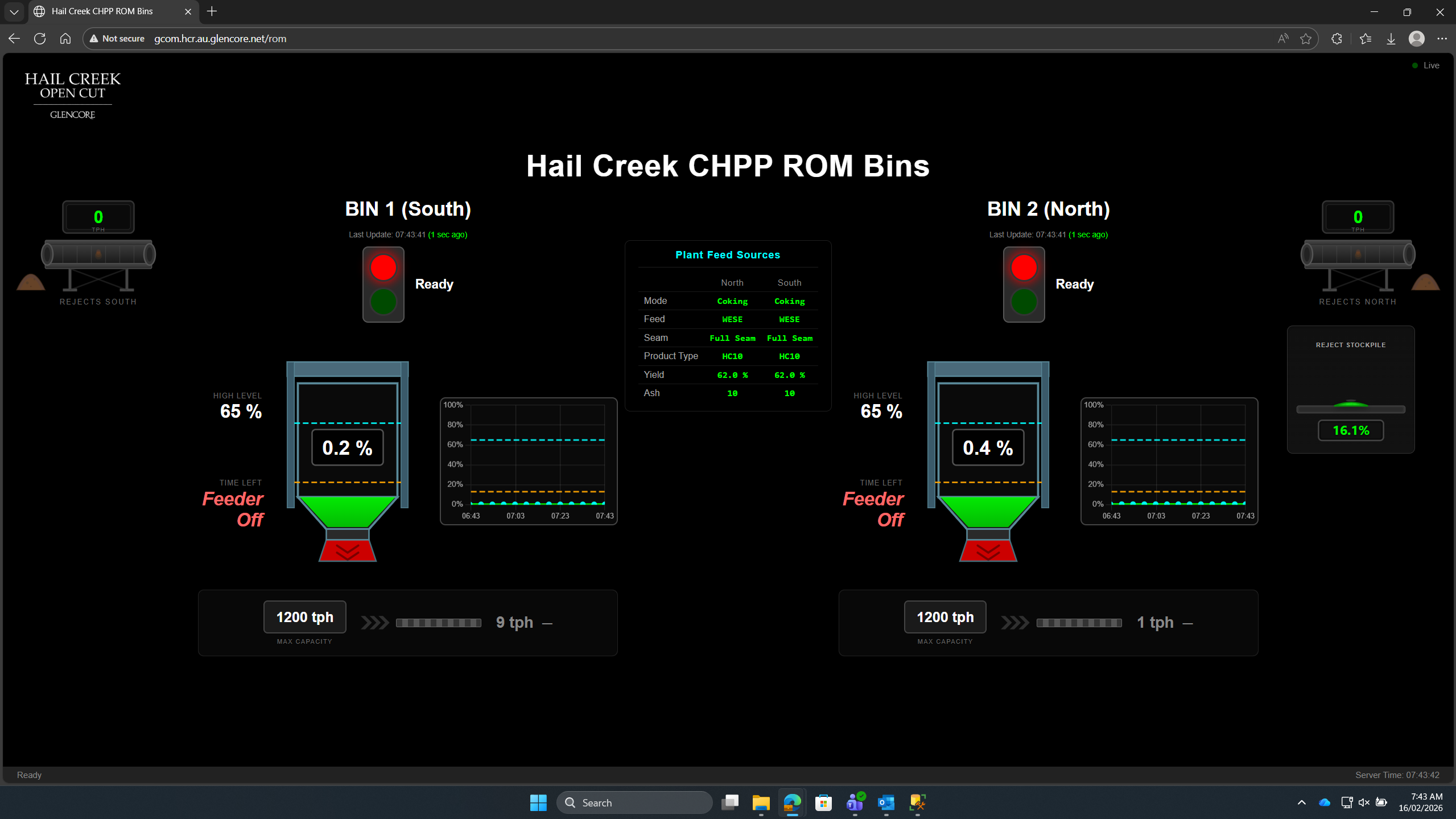Click BIN 1 traffic light indicator
1456x819 pixels.
pyautogui.click(x=383, y=284)
